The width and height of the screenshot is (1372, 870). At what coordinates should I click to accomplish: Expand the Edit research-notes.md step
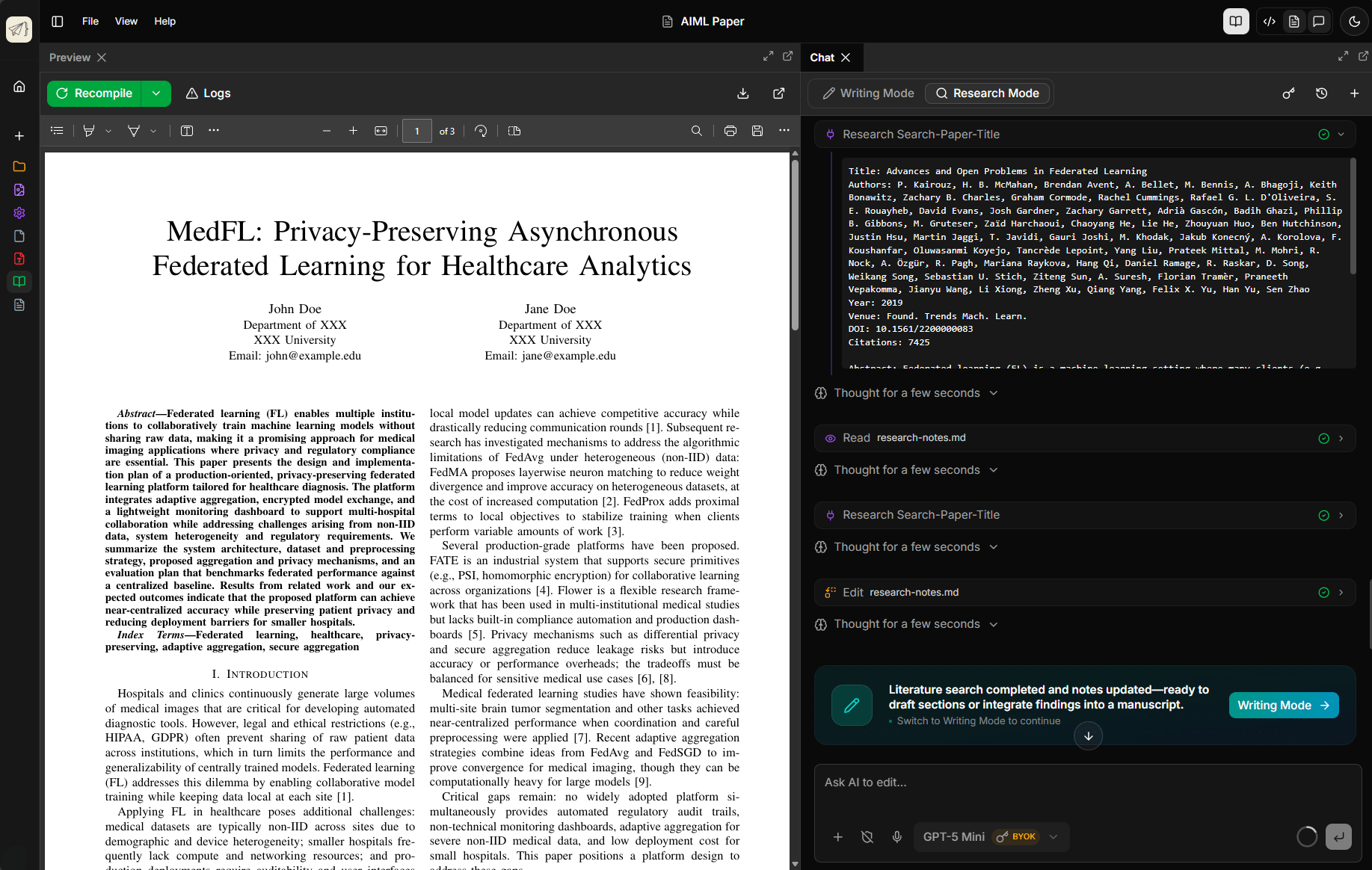(1341, 592)
